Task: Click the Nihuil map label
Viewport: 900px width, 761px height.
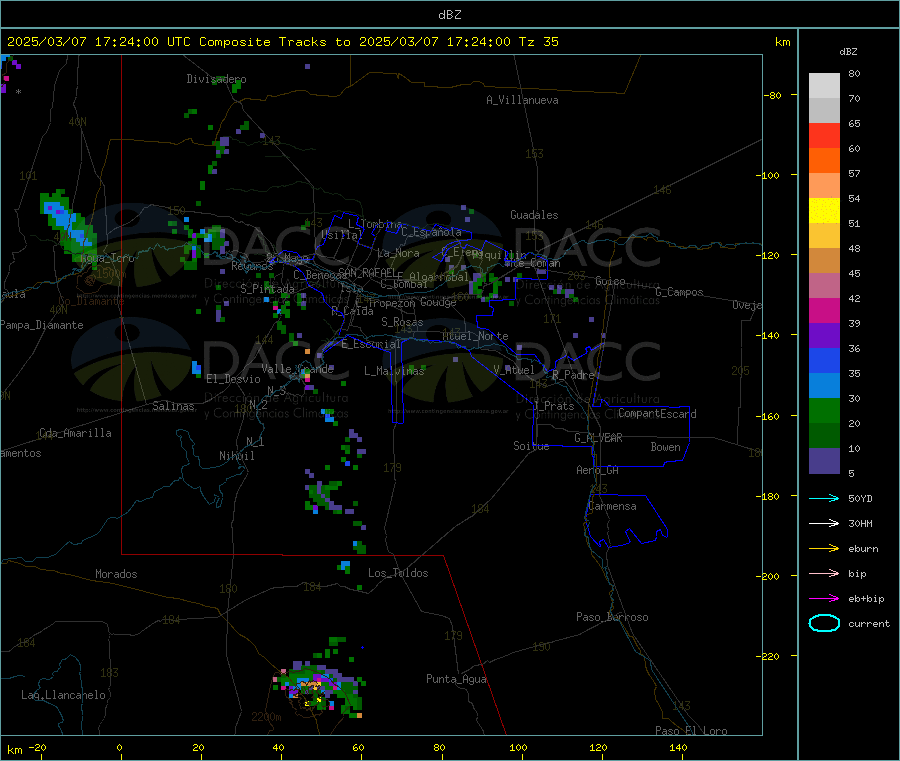Action: point(236,456)
